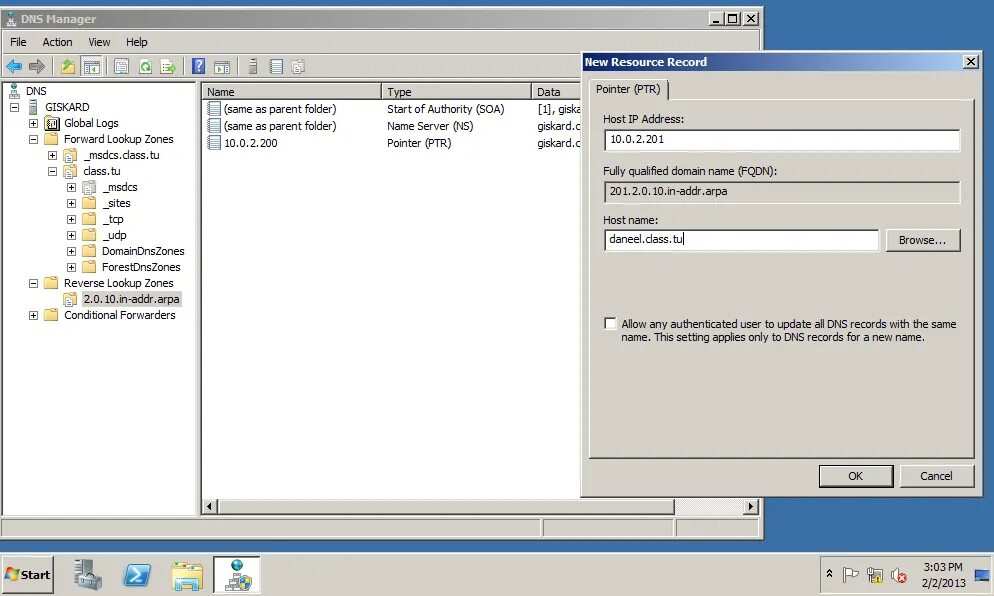This screenshot has height=596, width=994.
Task: Click the network warning tray icon
Action: (x=875, y=574)
